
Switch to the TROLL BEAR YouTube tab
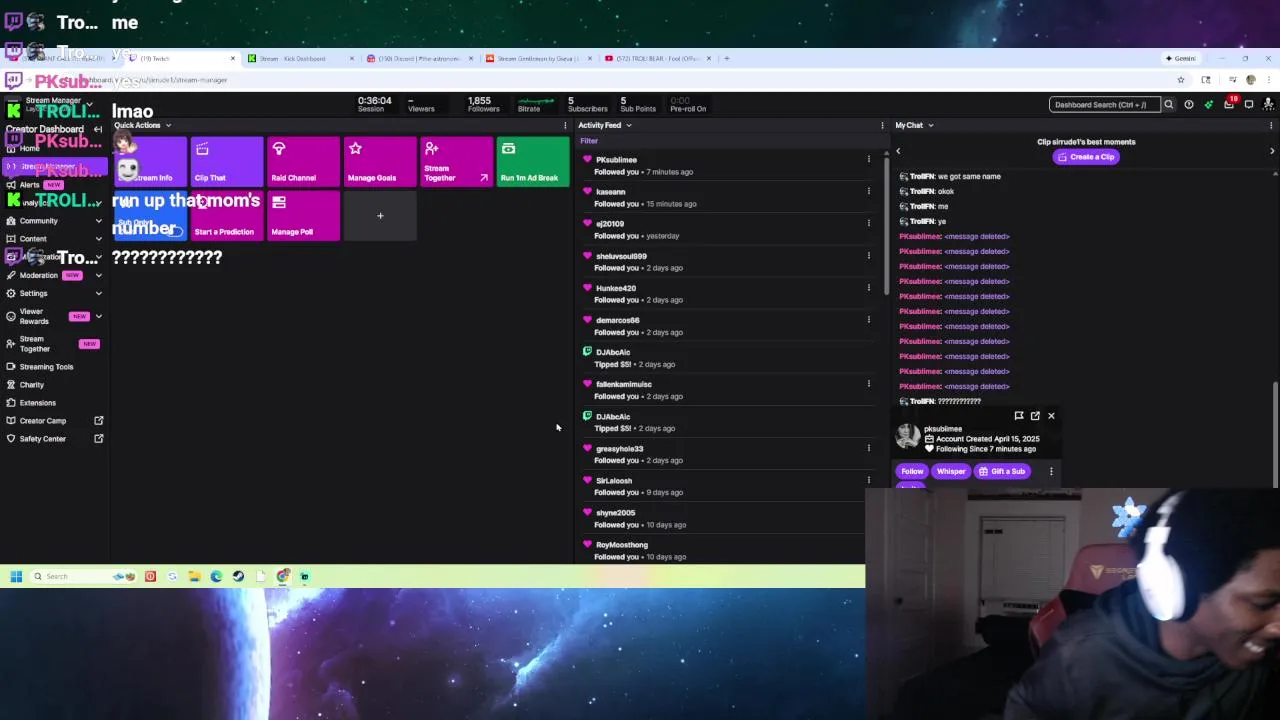(x=658, y=58)
